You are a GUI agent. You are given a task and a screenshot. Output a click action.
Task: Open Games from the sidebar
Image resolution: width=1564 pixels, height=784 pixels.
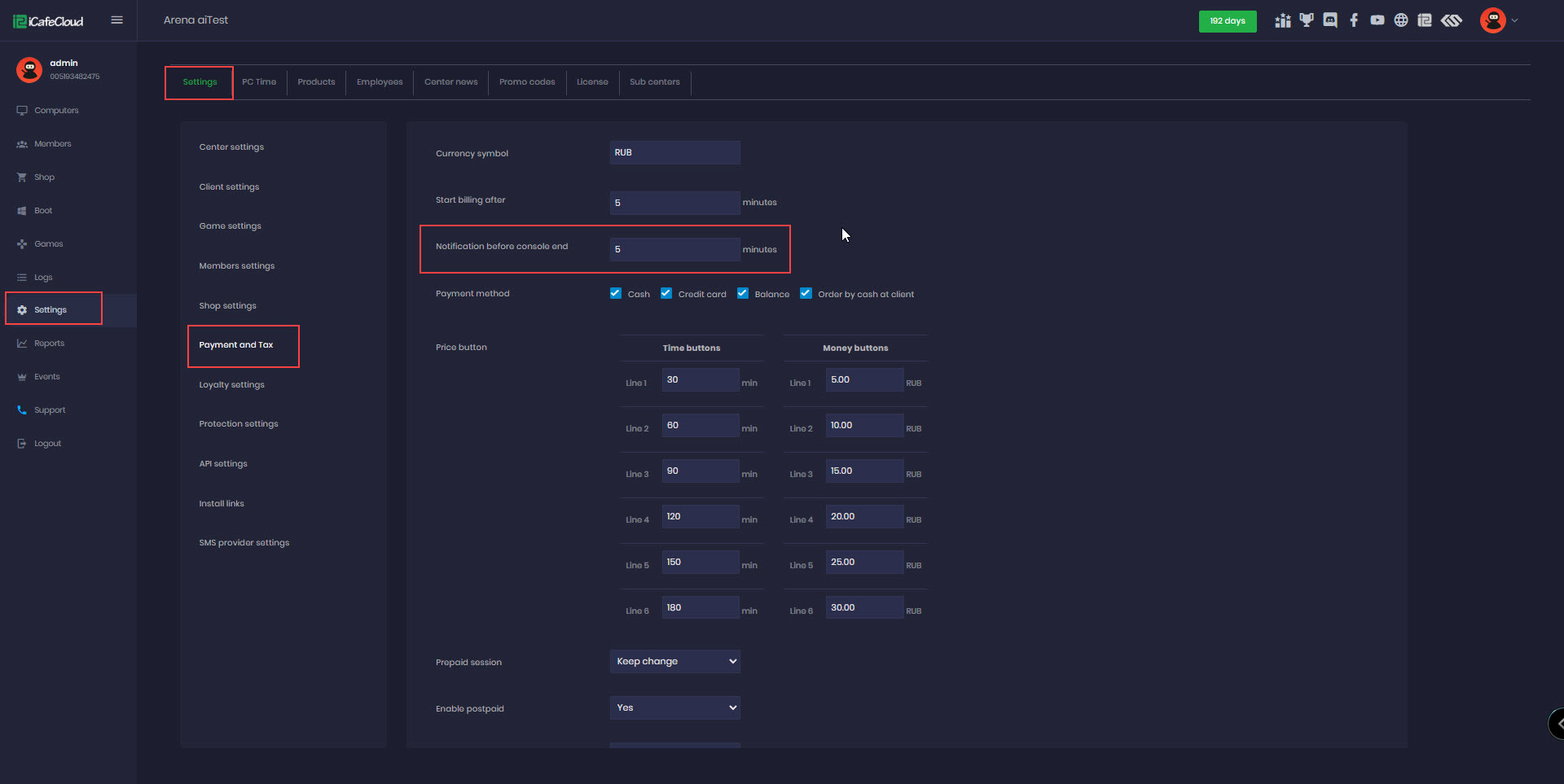(x=48, y=244)
